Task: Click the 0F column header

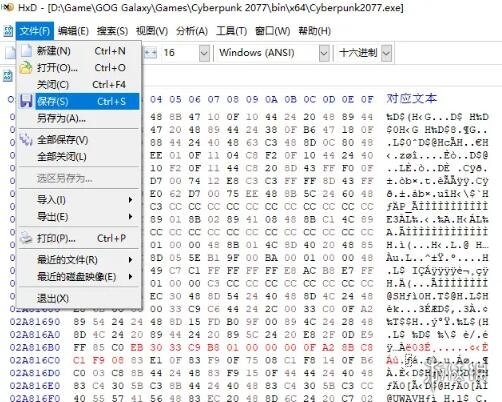Action: (x=367, y=99)
